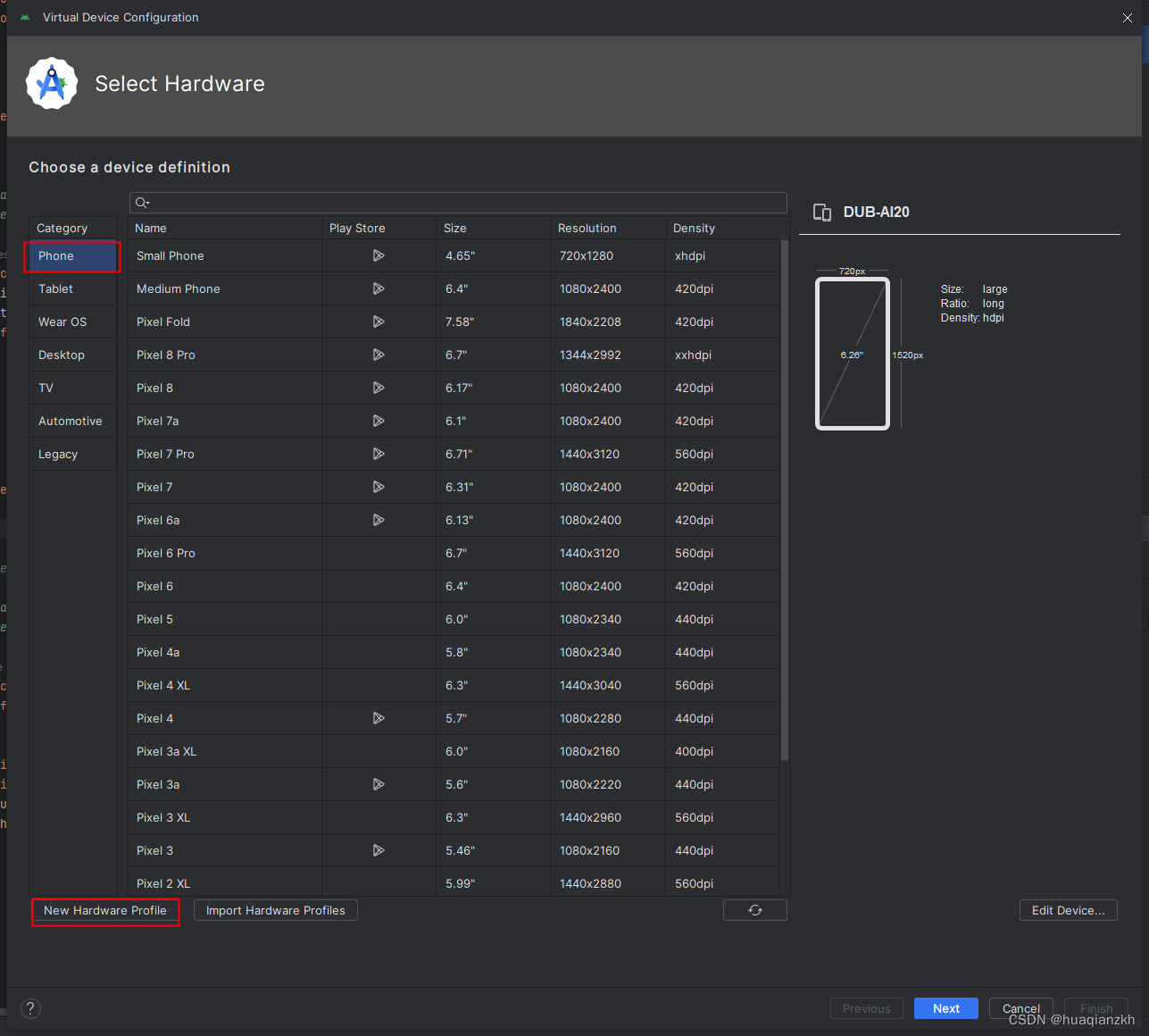Select the Small Phone device row

click(454, 255)
